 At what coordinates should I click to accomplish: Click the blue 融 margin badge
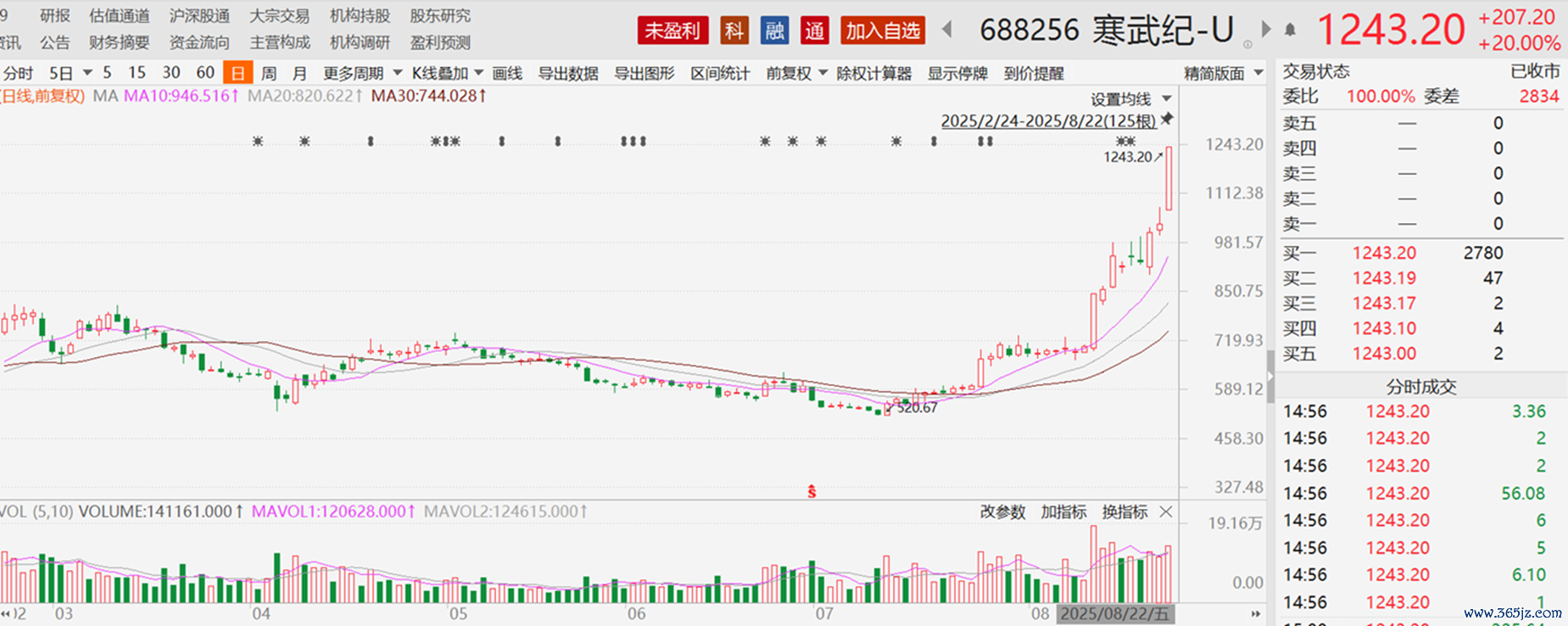pos(774,31)
